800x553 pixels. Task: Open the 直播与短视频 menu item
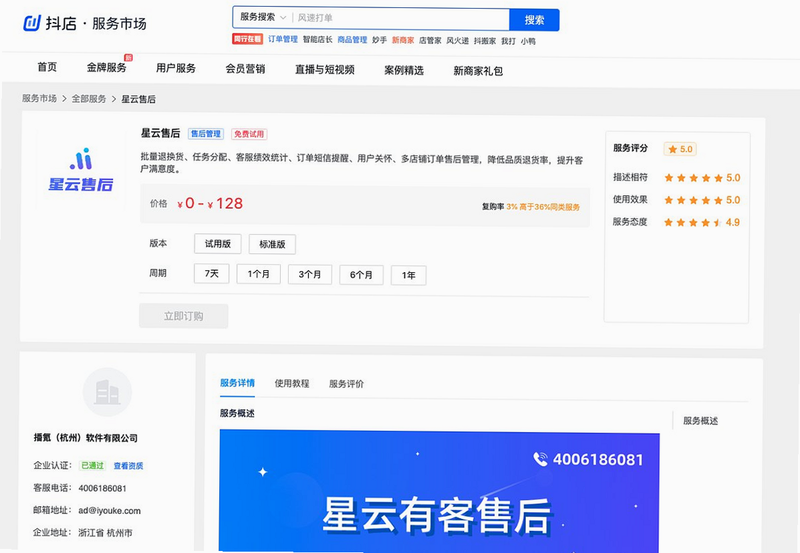[x=324, y=69]
